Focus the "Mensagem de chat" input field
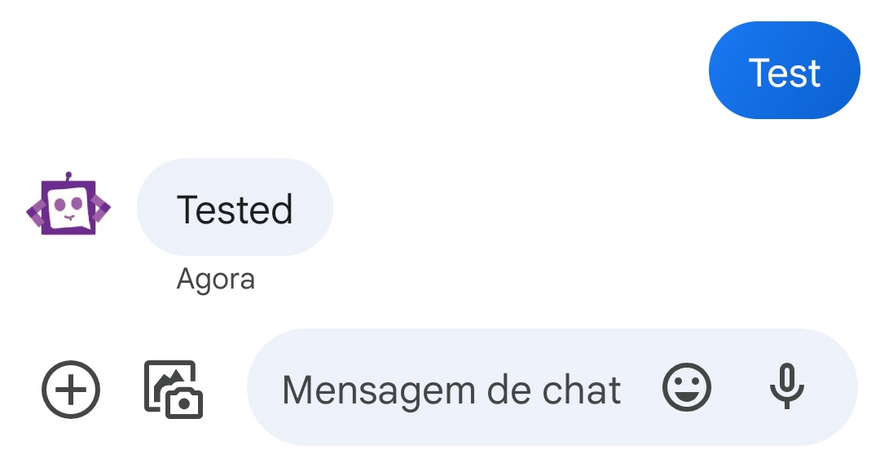The image size is (880, 468). [452, 388]
